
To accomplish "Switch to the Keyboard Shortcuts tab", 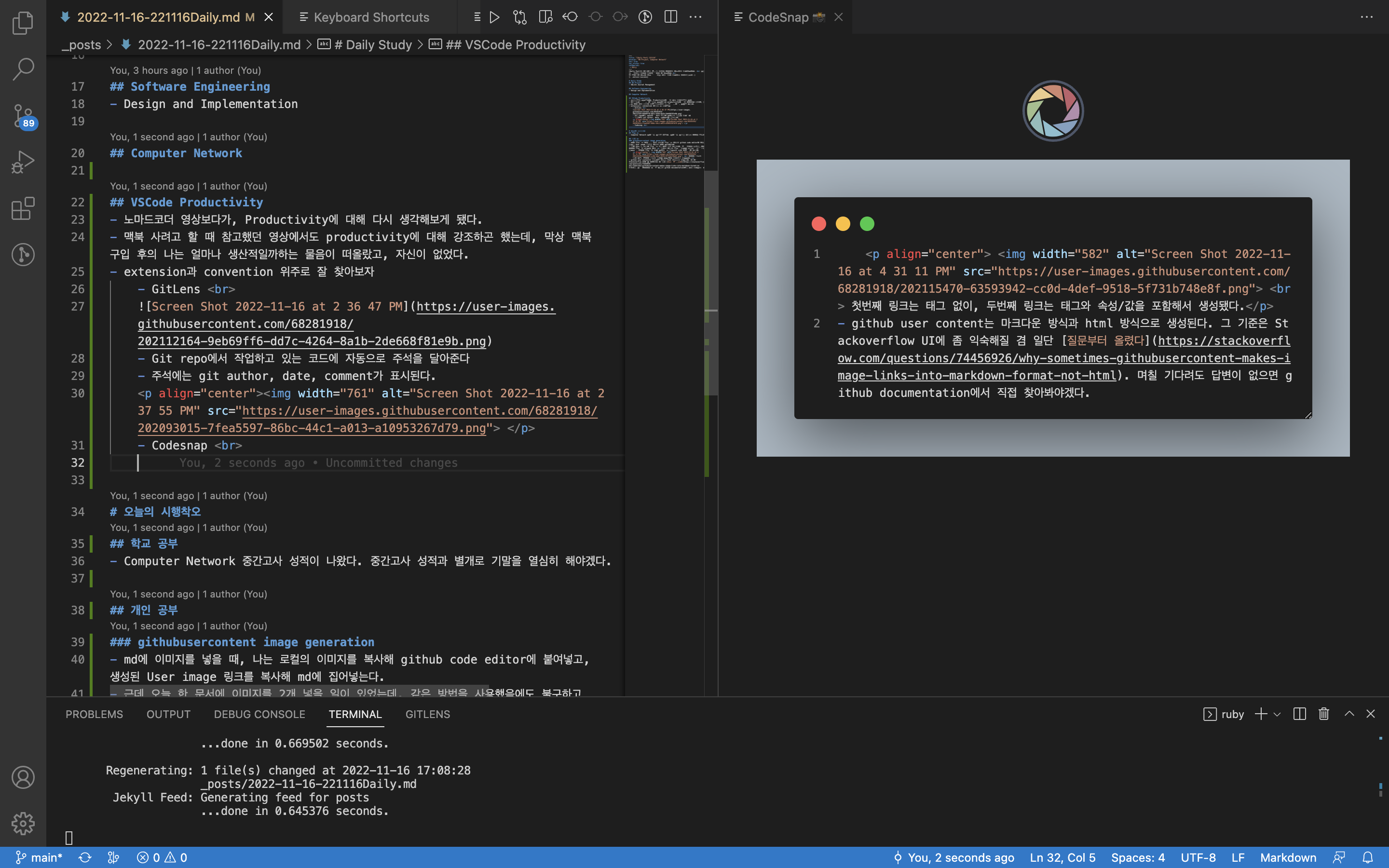I will pos(371,17).
